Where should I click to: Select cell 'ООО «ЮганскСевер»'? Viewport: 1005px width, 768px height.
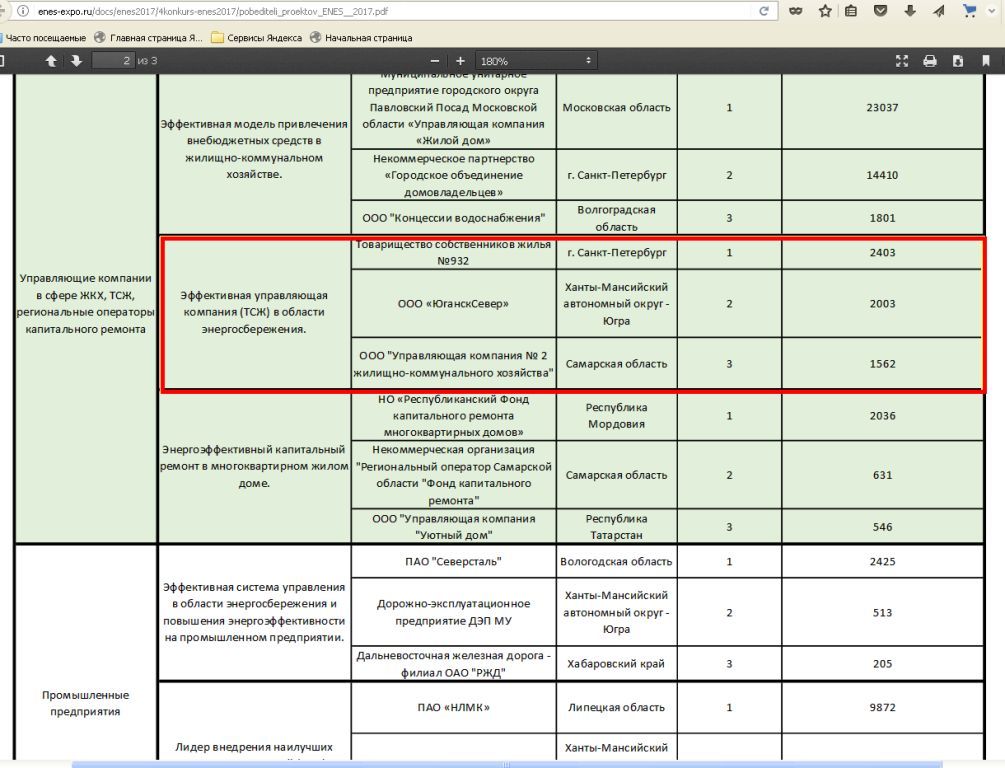point(453,304)
